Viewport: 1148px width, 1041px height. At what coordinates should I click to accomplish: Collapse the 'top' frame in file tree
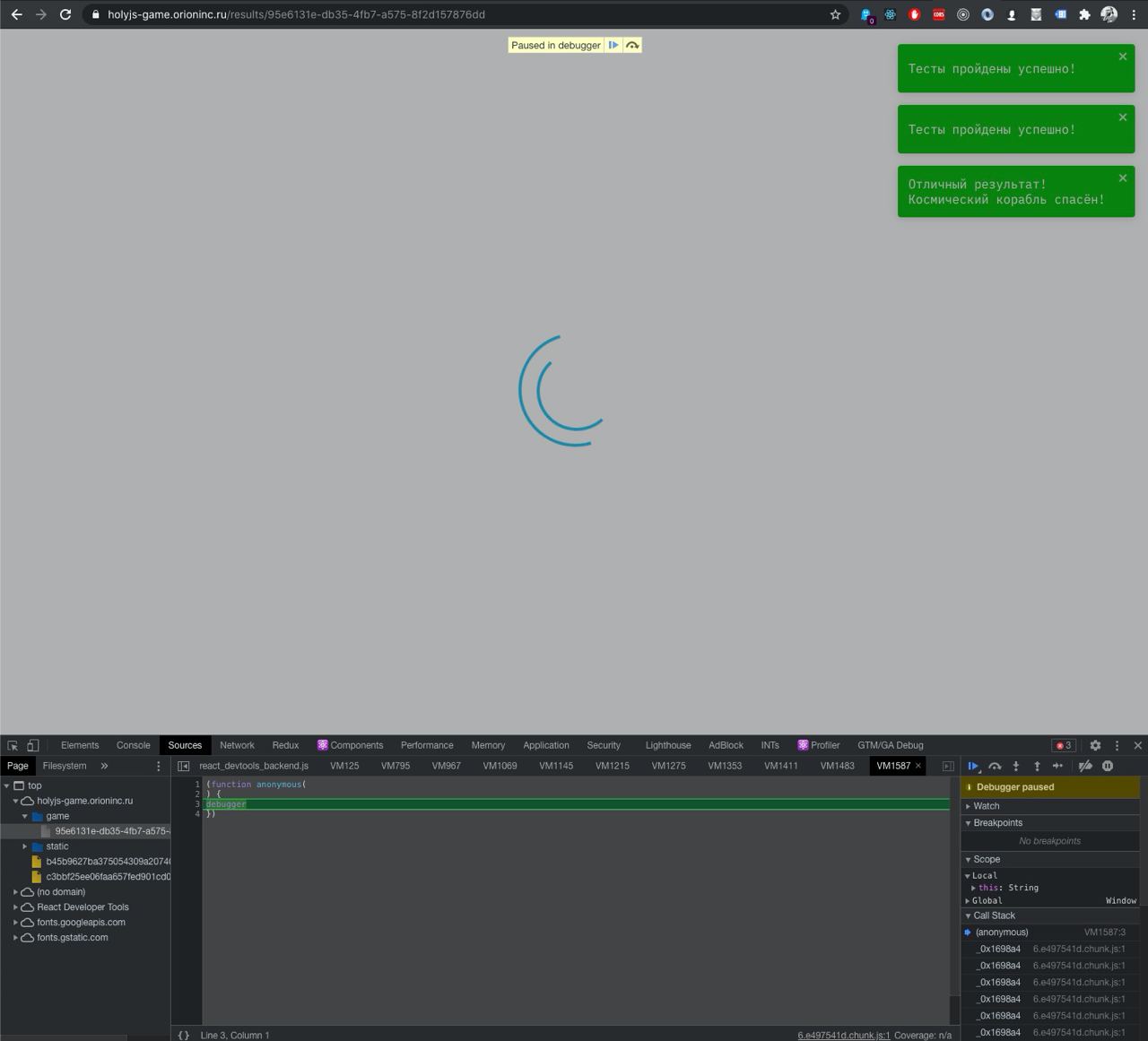(x=7, y=785)
